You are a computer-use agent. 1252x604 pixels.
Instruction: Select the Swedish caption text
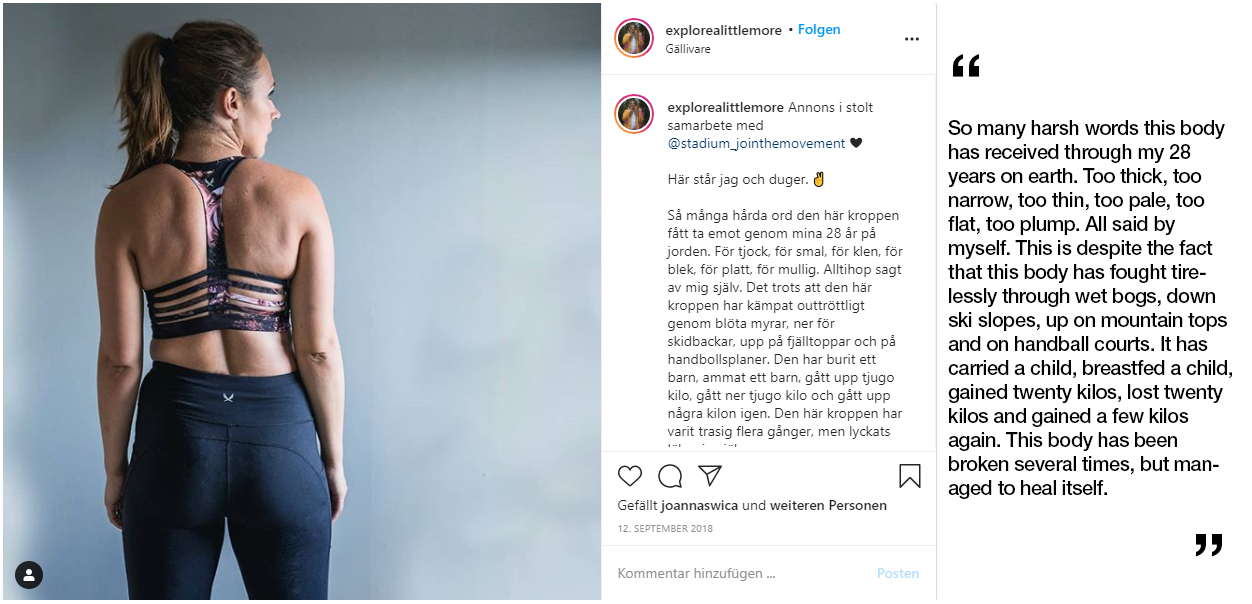(x=785, y=314)
